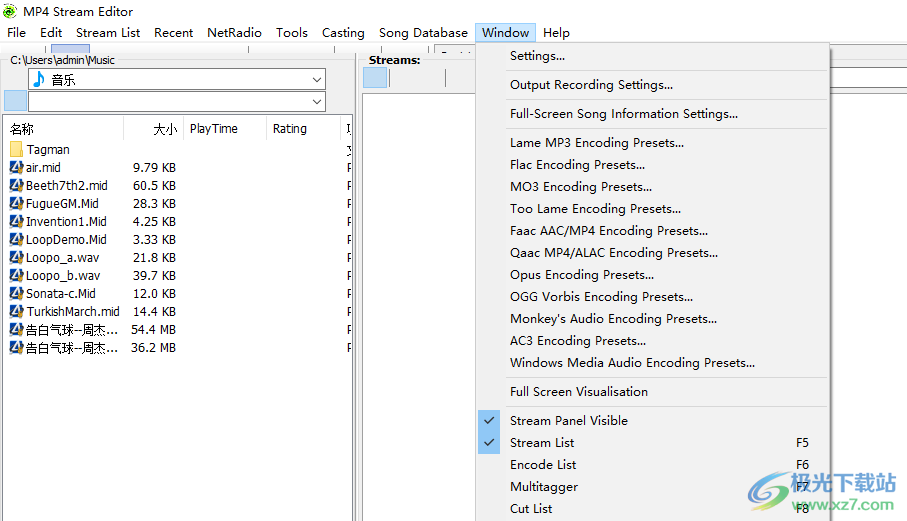Viewport: 907px width, 521px height.
Task: Click Beeth7th2.mid file icon
Action: [16, 186]
